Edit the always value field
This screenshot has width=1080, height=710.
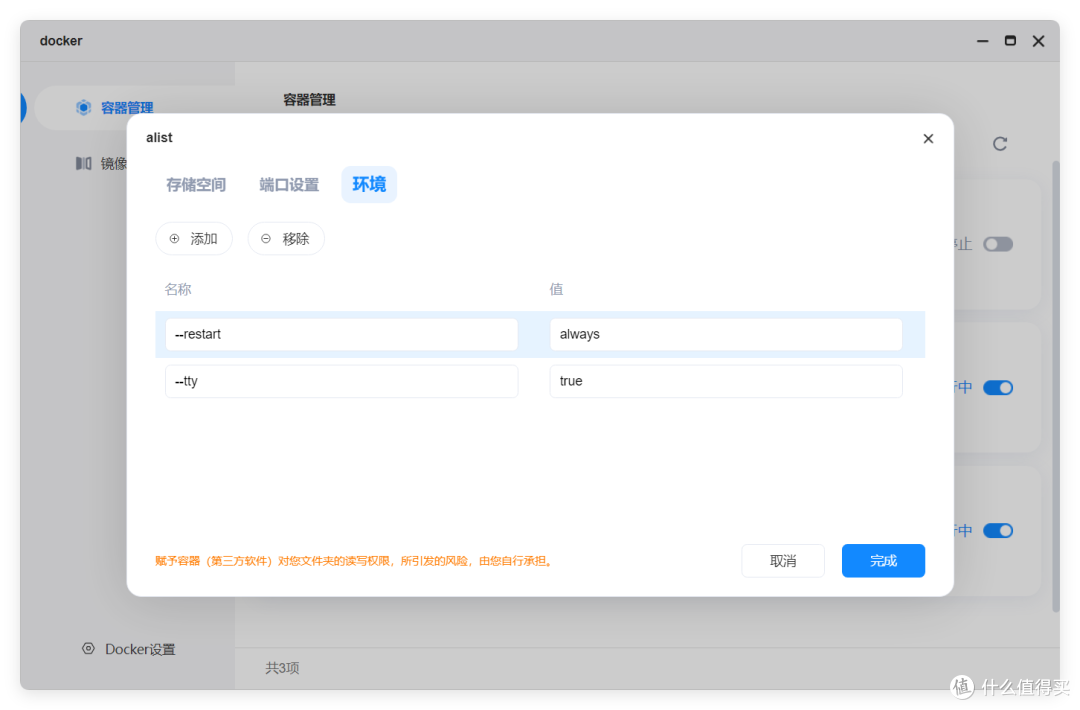pyautogui.click(x=726, y=334)
